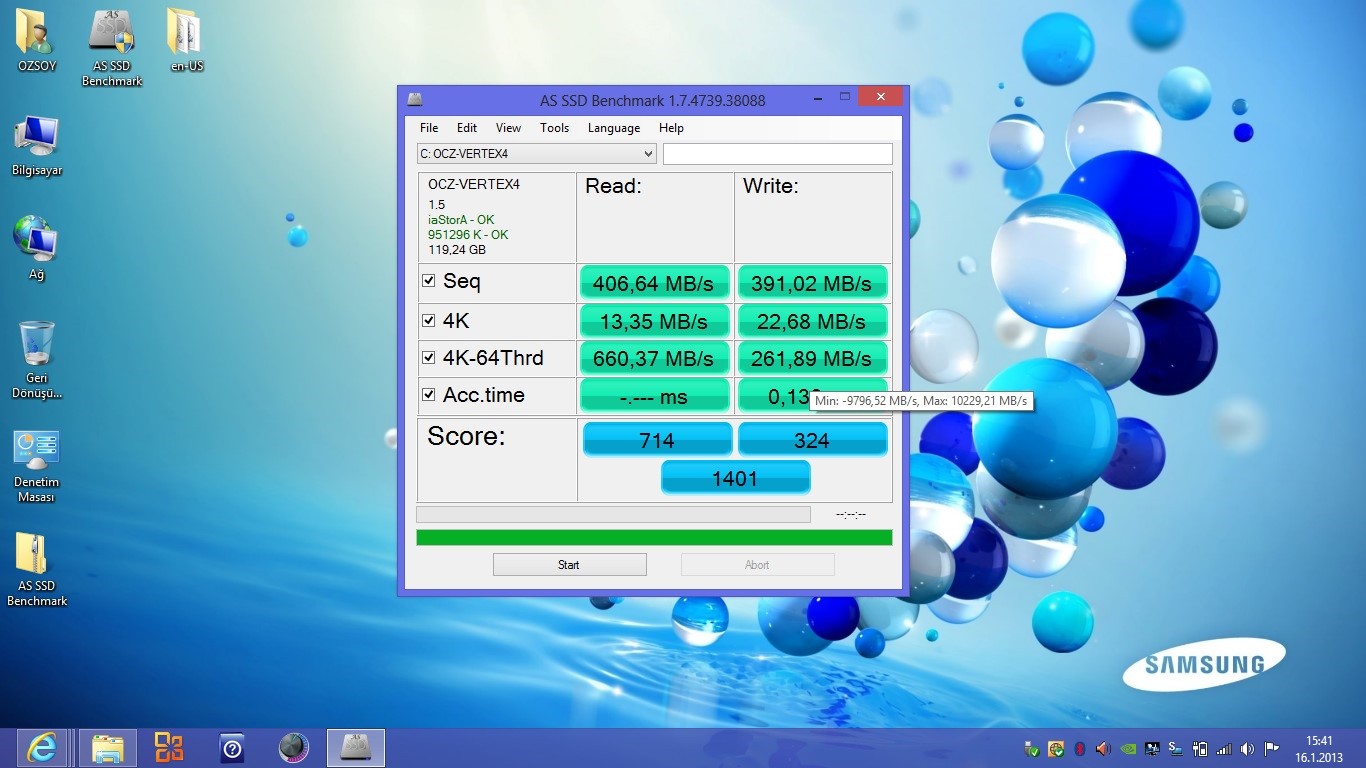Viewport: 1366px width, 768px height.
Task: Open the File menu
Action: coord(429,128)
